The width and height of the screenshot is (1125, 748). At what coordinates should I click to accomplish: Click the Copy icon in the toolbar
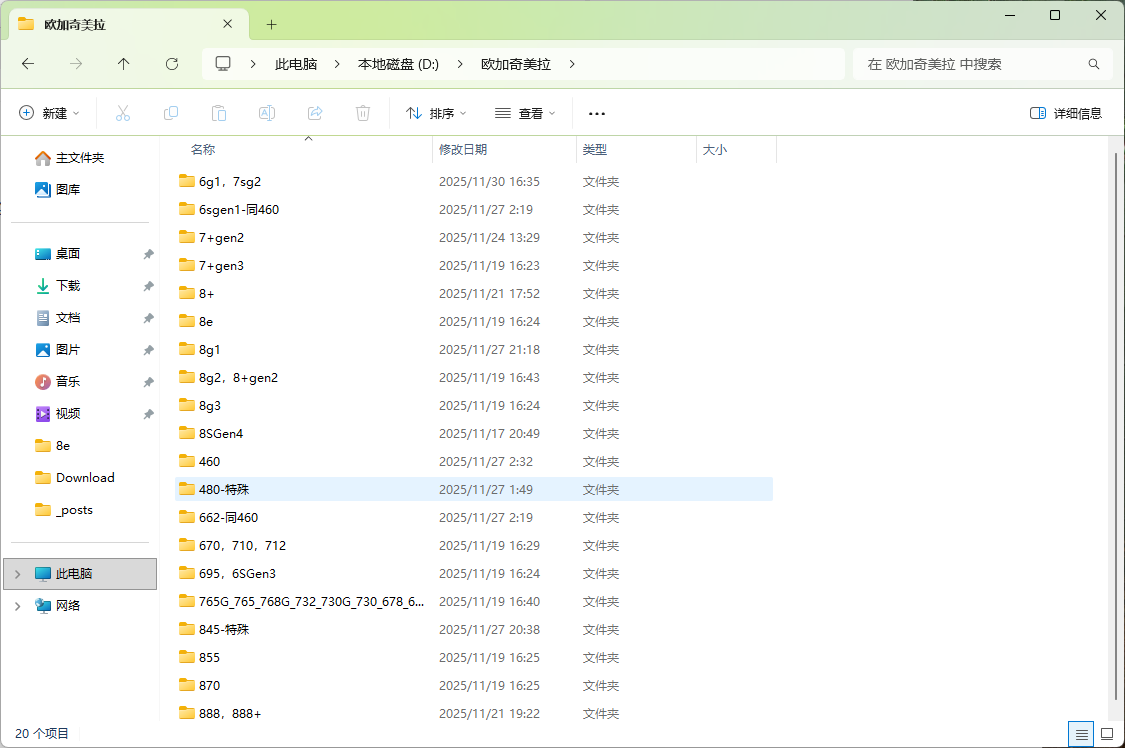coord(171,113)
